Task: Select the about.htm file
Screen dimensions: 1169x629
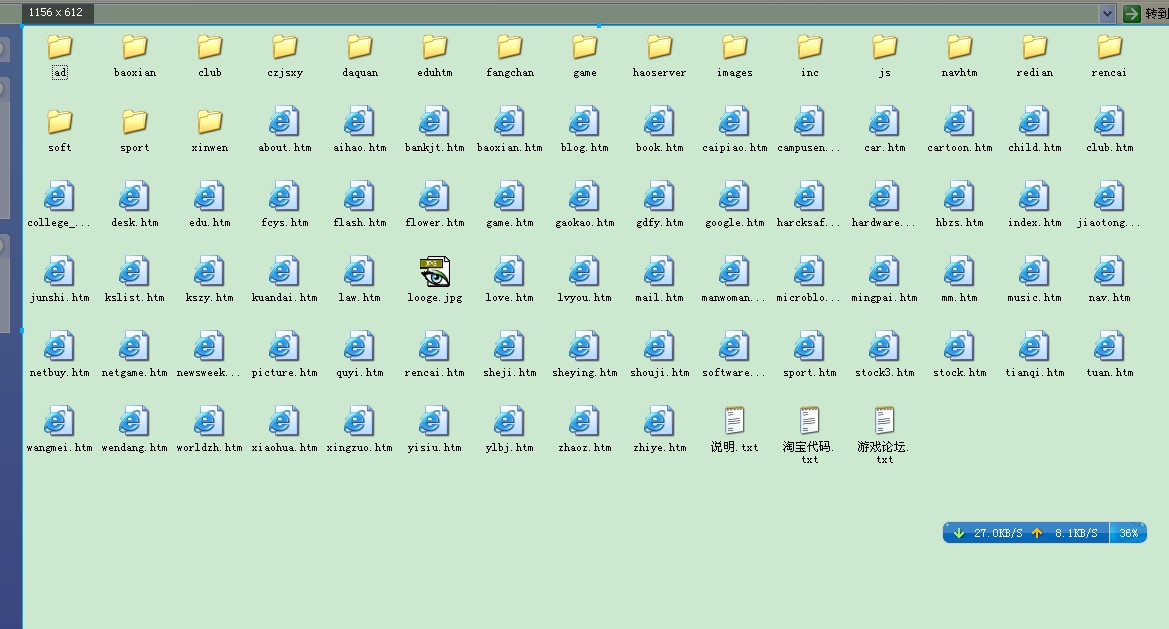Action: pos(284,122)
